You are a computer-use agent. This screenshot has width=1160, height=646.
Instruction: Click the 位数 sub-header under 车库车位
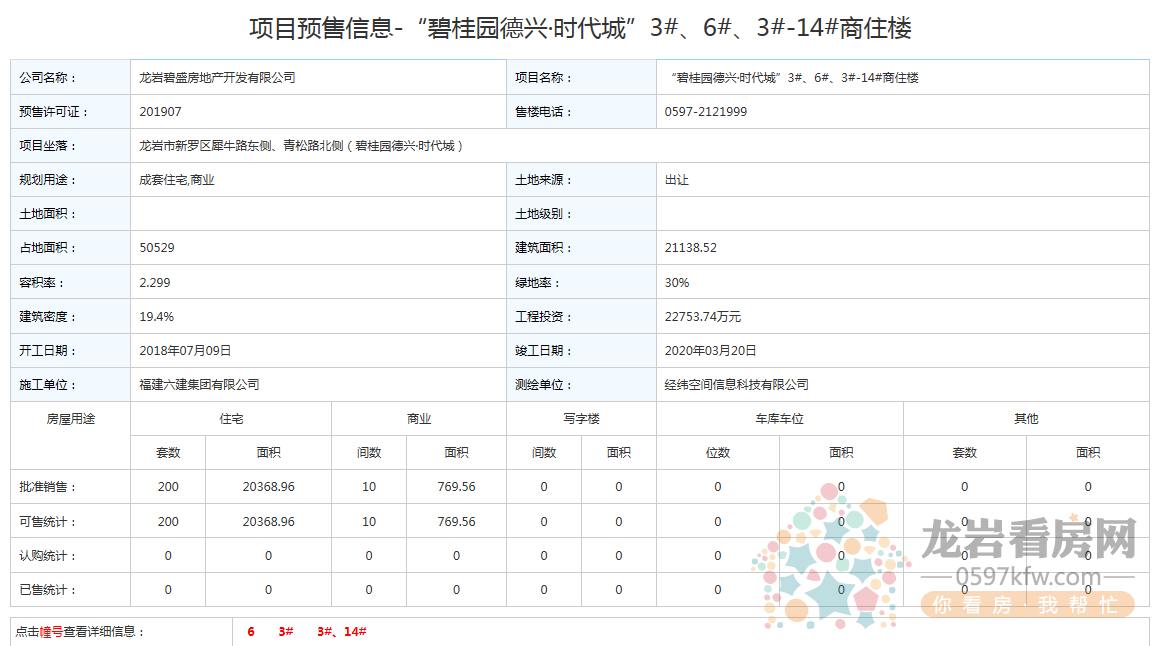click(x=718, y=452)
